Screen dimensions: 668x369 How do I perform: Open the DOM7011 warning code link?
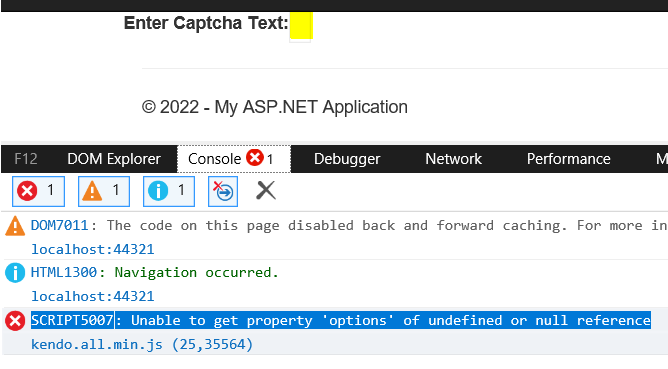pos(59,225)
